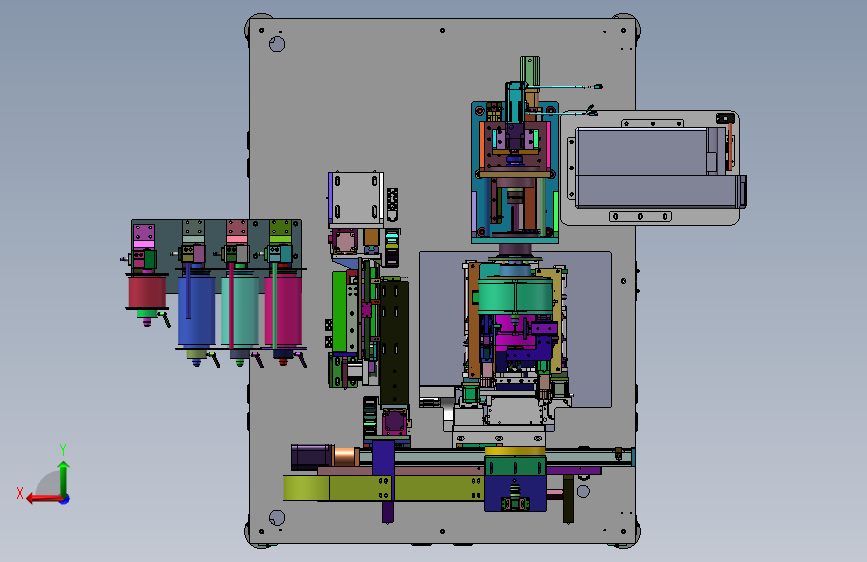Select the black stepper motor beside copper coupling
The image size is (867, 562).
pos(312,457)
